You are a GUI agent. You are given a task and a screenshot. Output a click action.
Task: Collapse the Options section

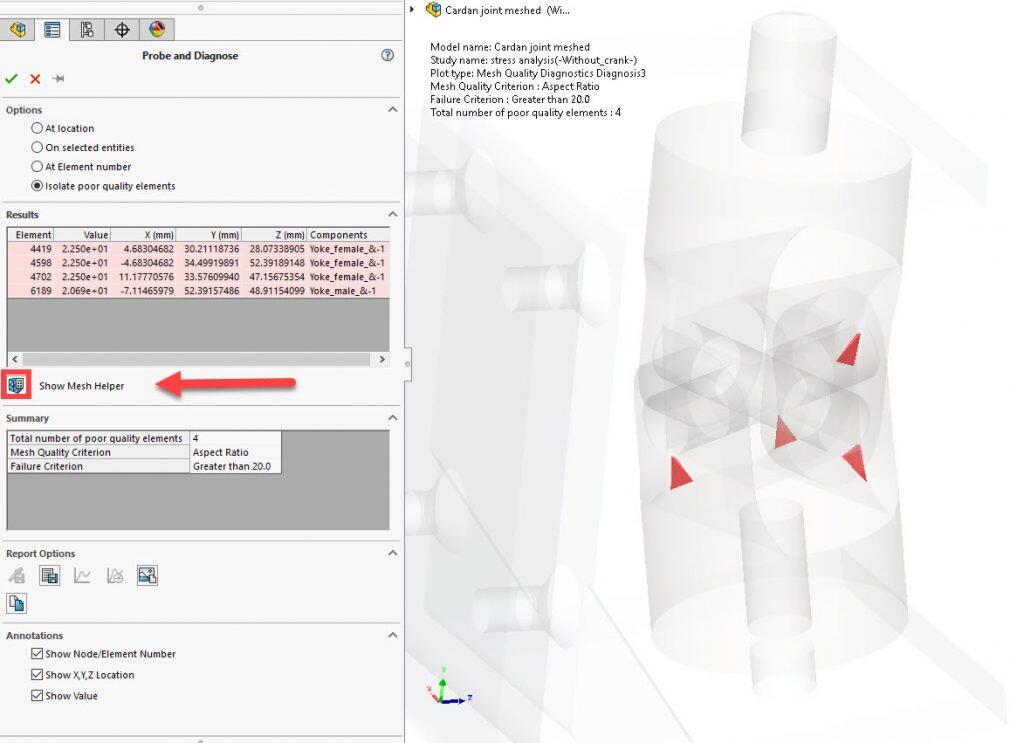coord(392,110)
